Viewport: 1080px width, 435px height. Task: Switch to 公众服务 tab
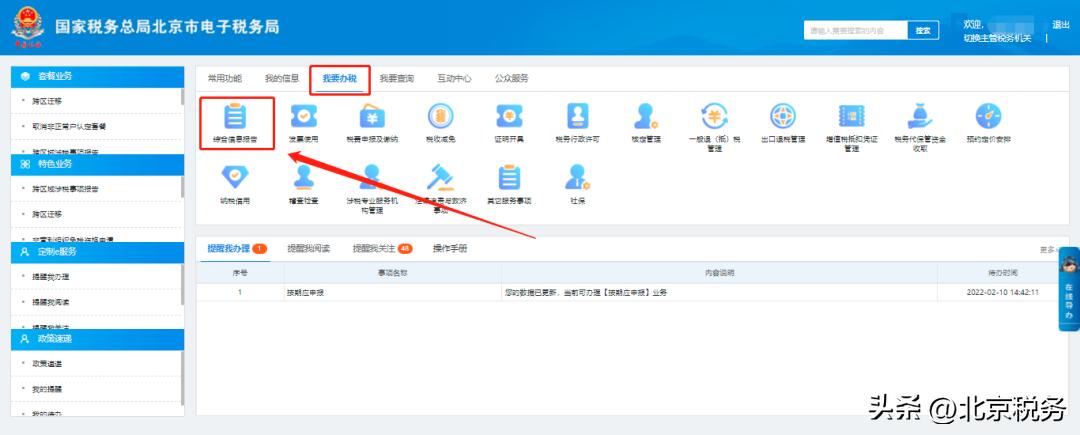[512, 78]
